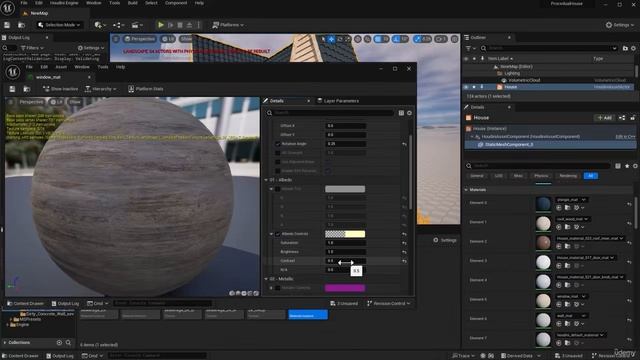Screen dimensions: 640x360
Task: Open the Revision Control menu in material editor
Action: 389,303
